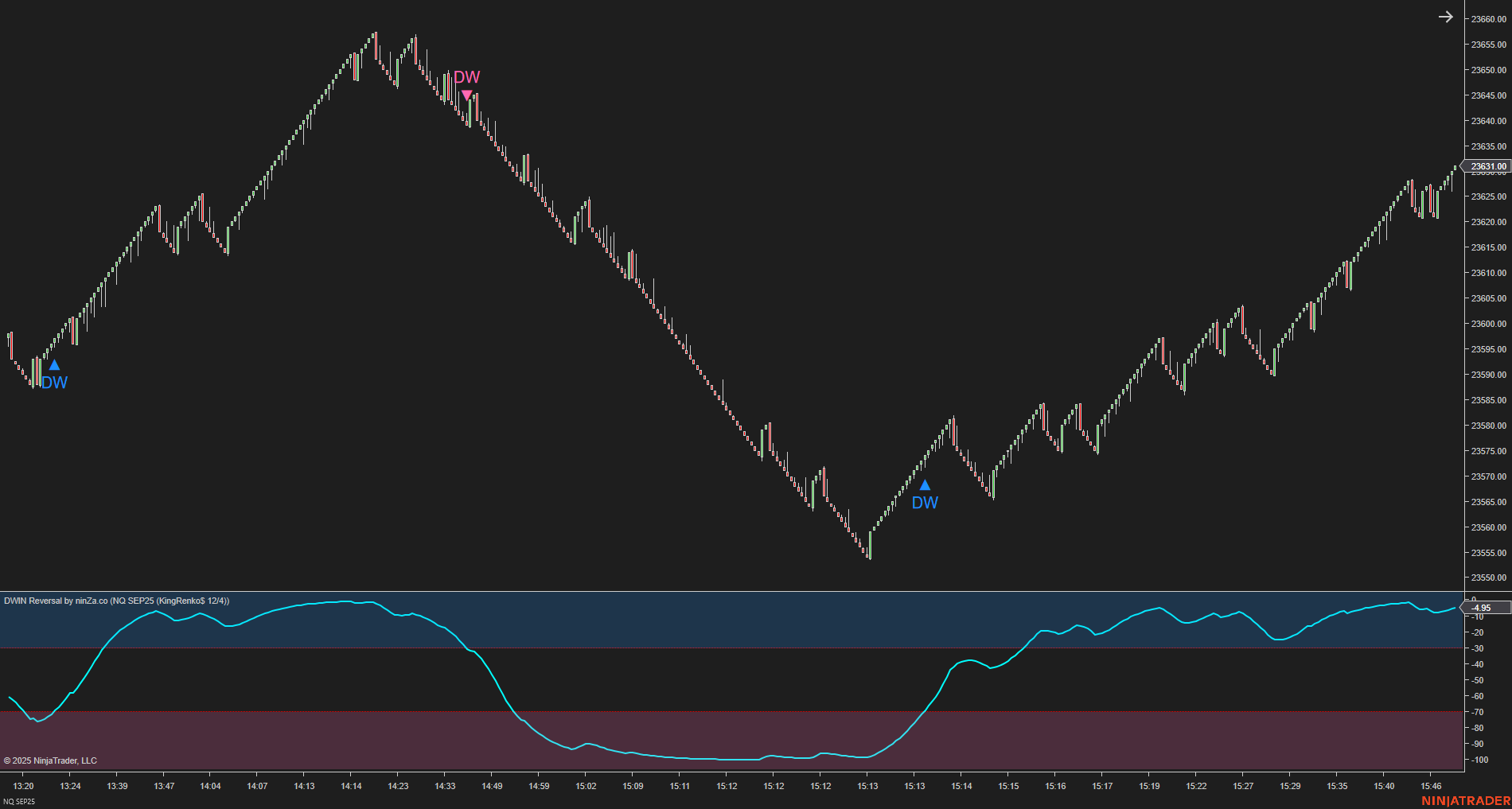1512x809 pixels.
Task: Open the time axis by clicking 15:09
Action: pyautogui.click(x=633, y=786)
